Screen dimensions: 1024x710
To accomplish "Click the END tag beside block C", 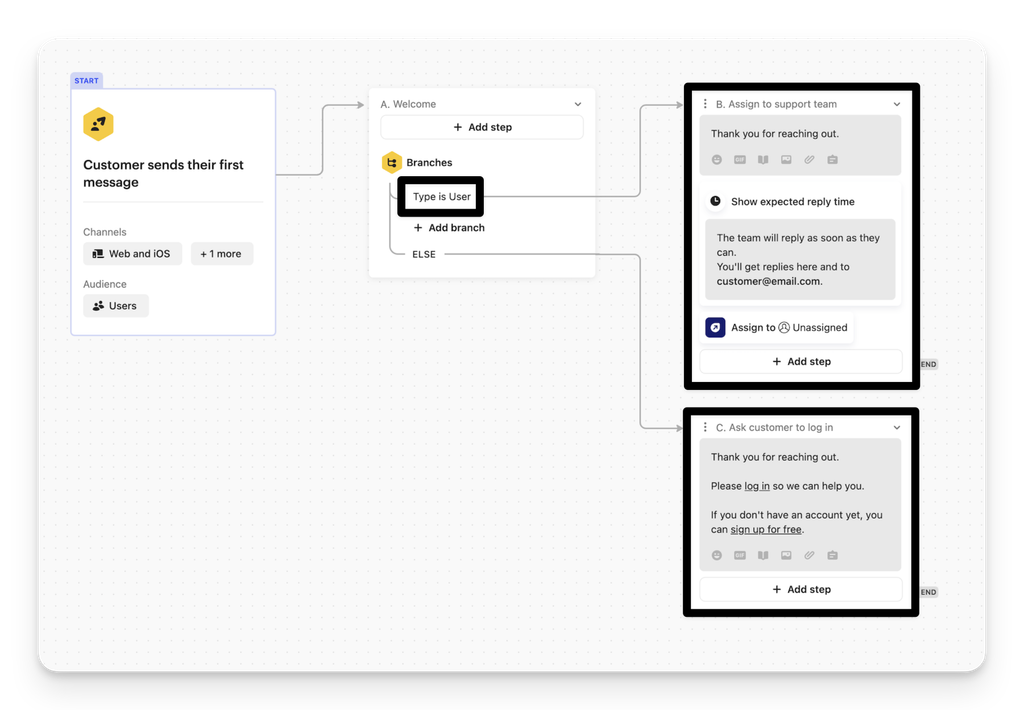I will 929,592.
